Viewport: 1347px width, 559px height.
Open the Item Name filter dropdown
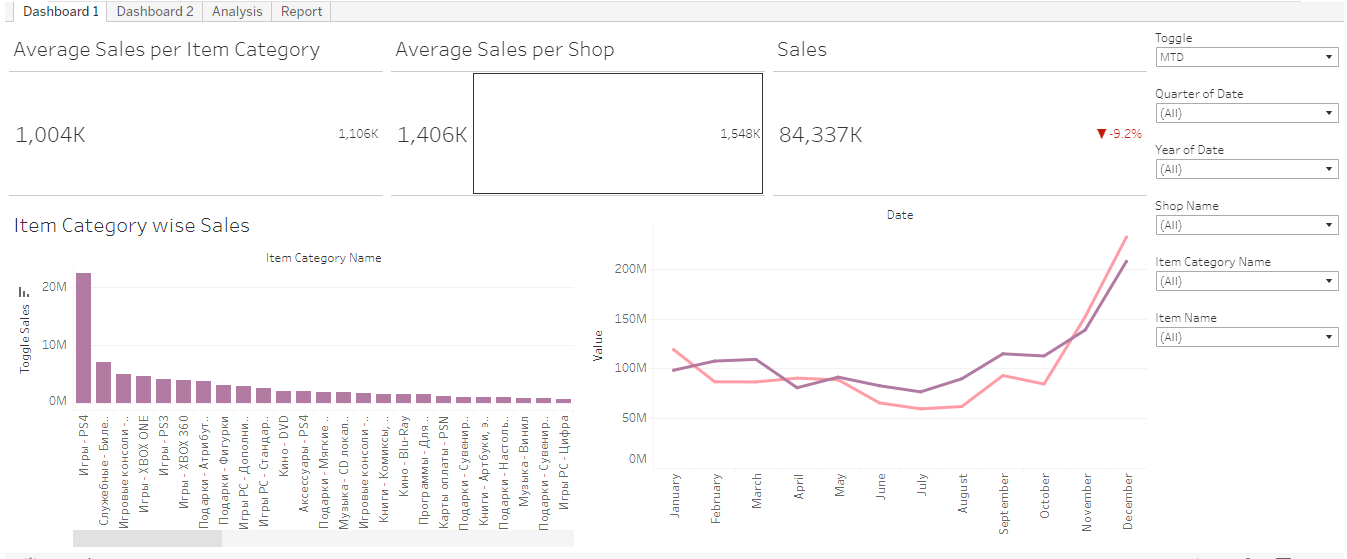click(1246, 337)
